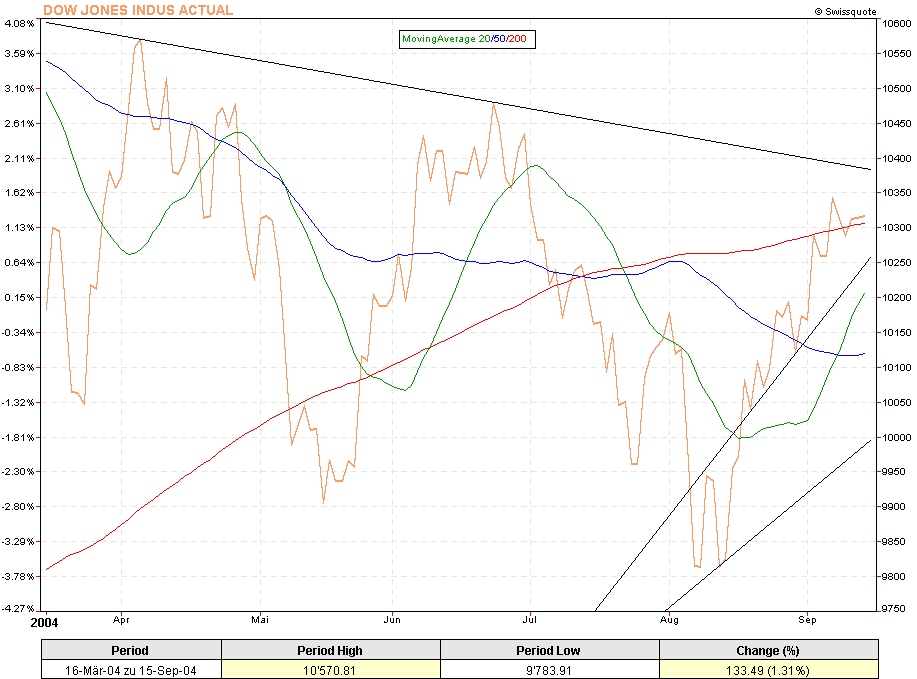Click the 1.62% left axis label
Screen dimensions: 917x679
[19, 192]
